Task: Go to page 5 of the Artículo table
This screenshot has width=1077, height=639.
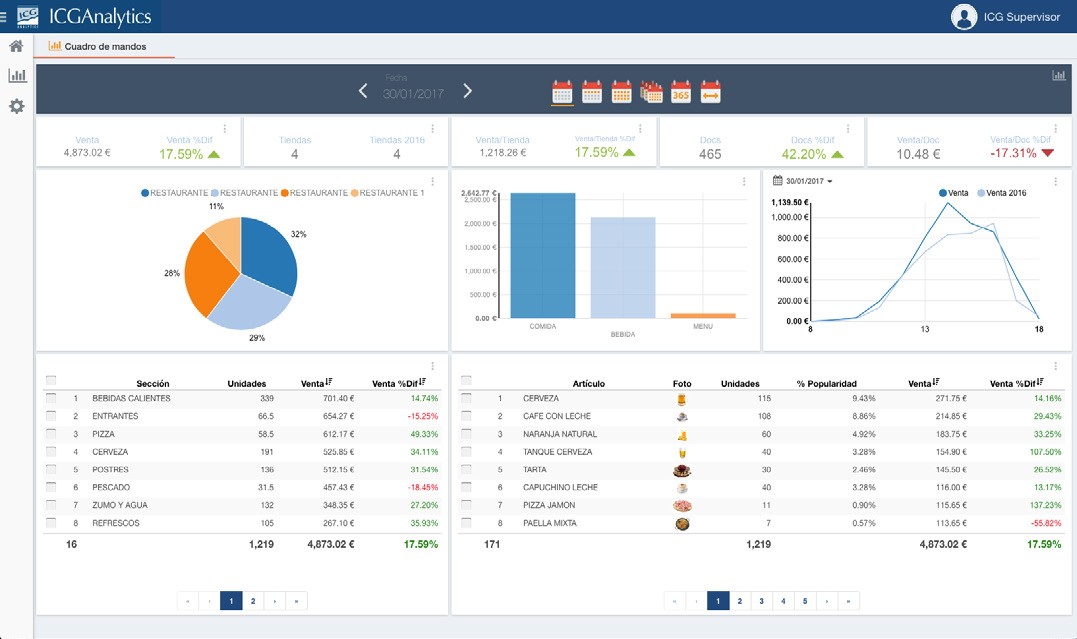Action: [x=805, y=601]
